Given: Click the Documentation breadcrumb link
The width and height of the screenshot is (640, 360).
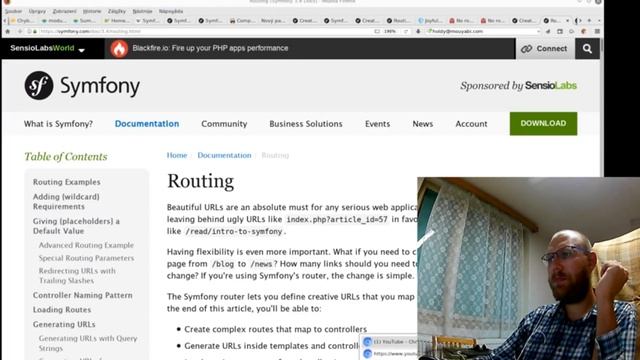Looking at the screenshot, I should point(224,155).
